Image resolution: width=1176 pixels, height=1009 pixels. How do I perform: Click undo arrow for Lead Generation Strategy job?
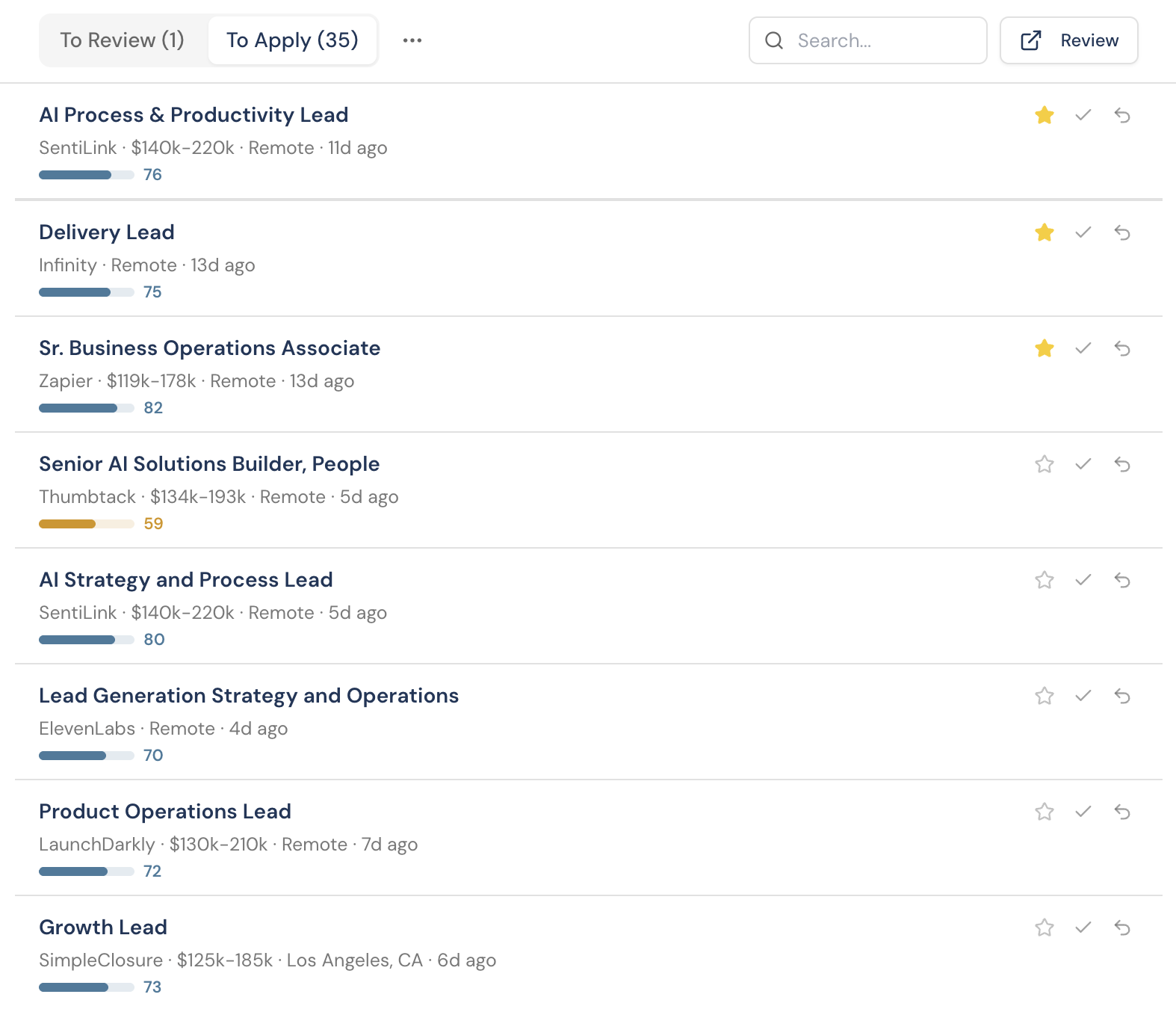coord(1122,696)
